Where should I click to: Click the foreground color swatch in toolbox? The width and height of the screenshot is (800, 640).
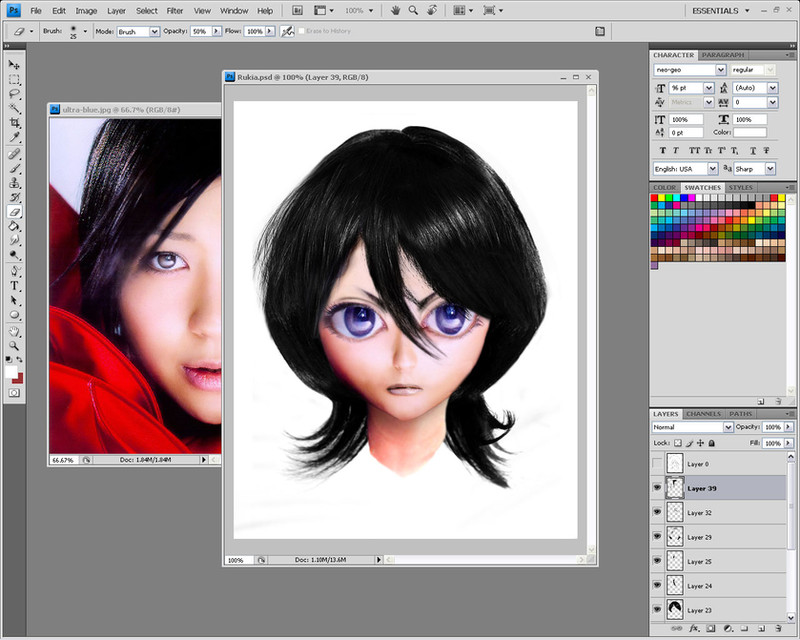coord(11,372)
